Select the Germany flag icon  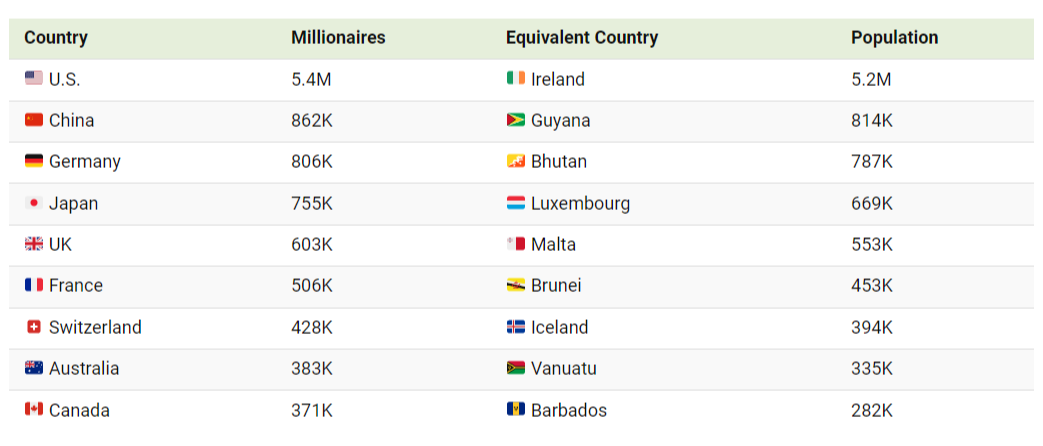click(x=34, y=161)
